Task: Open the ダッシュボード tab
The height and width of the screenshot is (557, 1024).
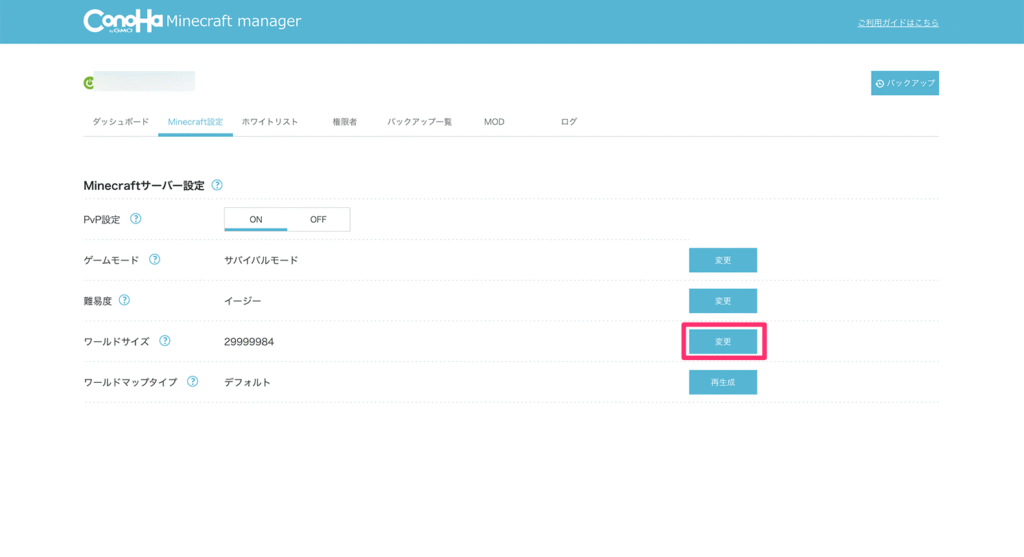Action: tap(120, 122)
